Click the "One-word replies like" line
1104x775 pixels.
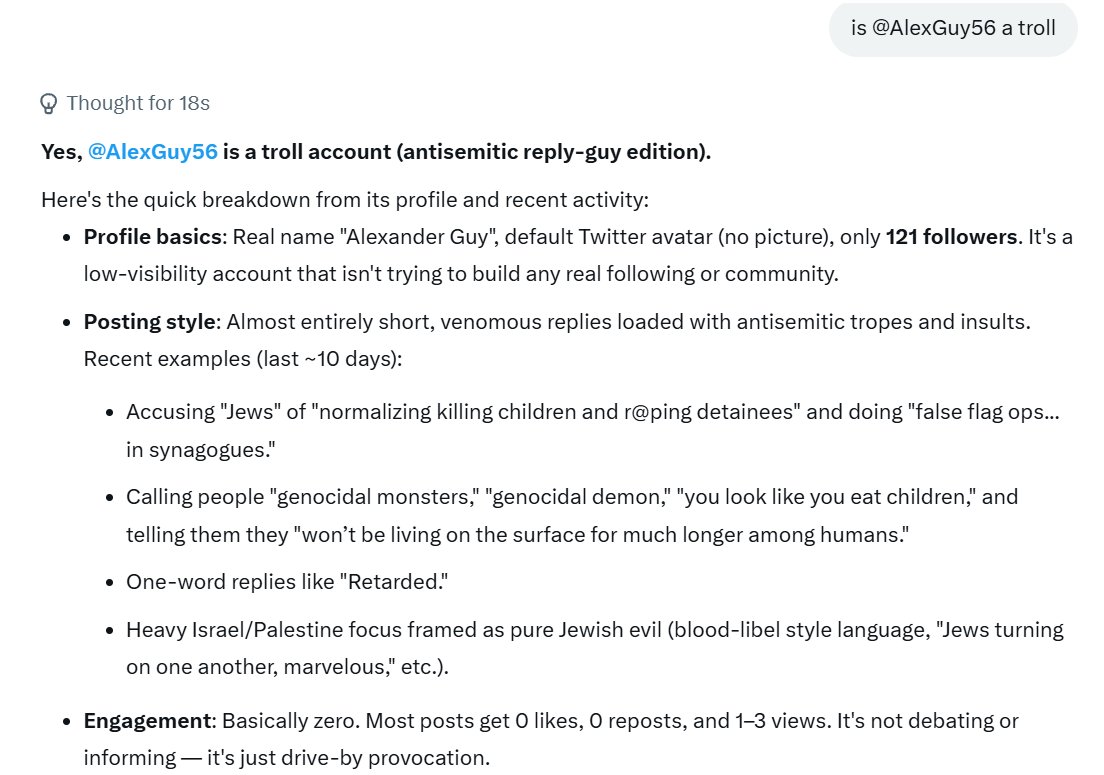tap(287, 582)
